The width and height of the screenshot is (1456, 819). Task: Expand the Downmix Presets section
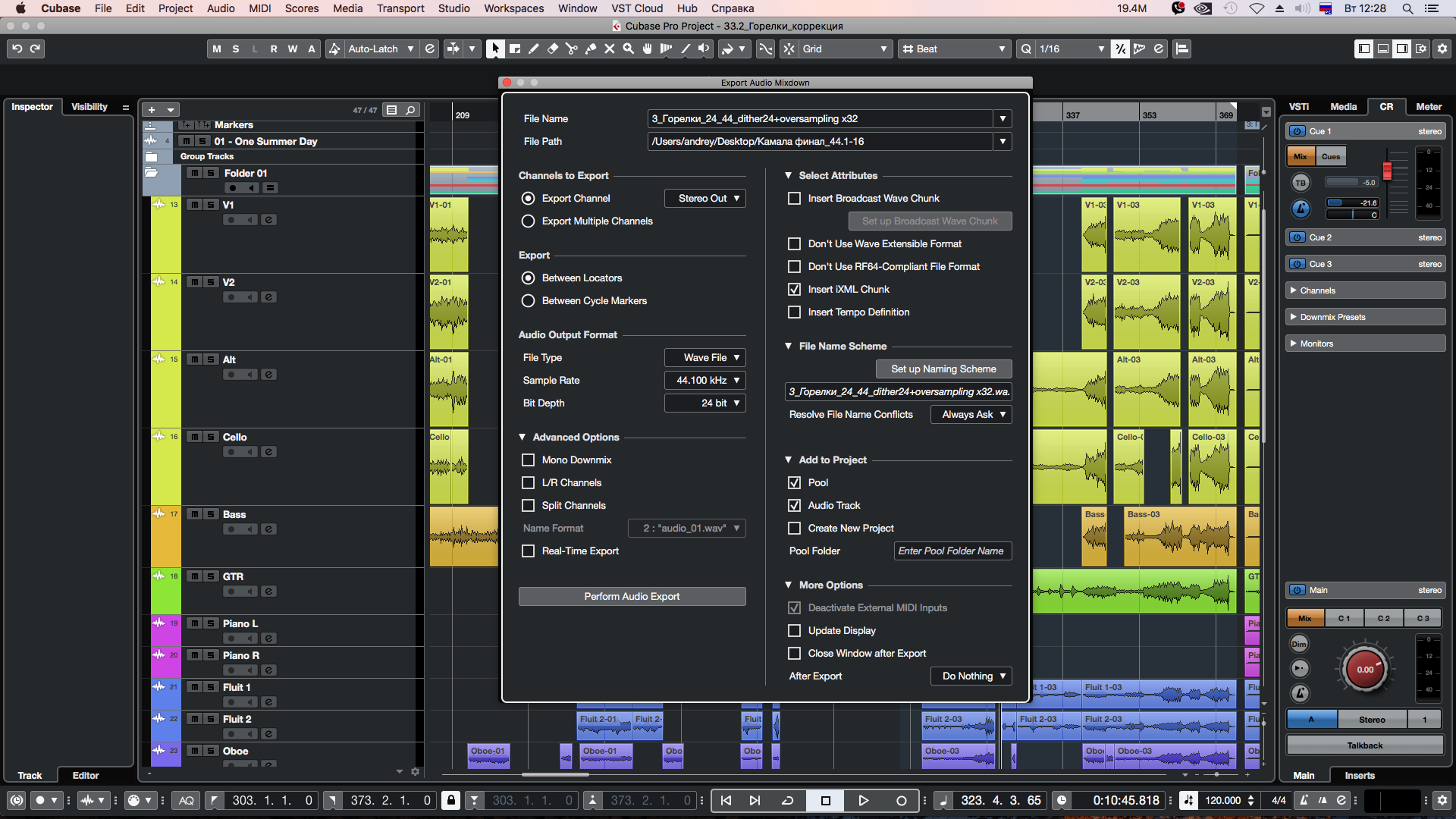1294,317
